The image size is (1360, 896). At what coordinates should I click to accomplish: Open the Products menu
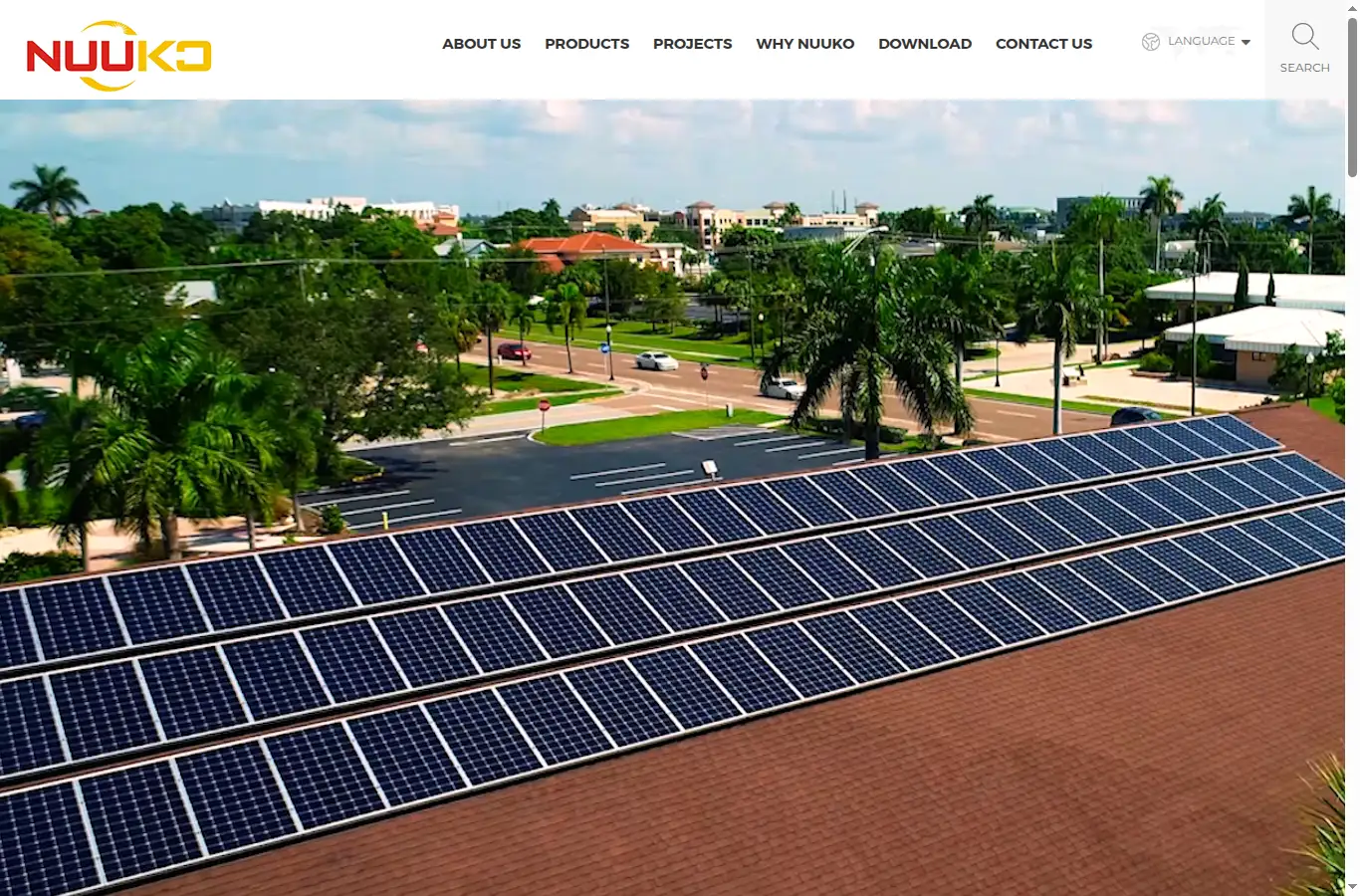[x=586, y=44]
